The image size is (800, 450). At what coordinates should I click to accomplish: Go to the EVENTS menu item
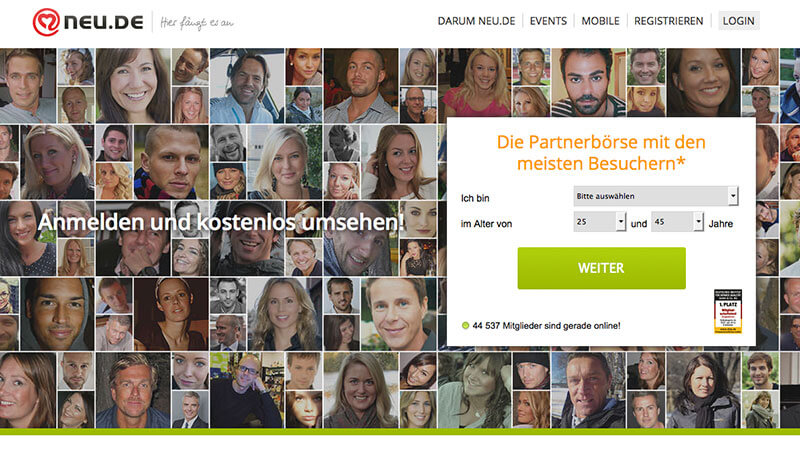[548, 21]
